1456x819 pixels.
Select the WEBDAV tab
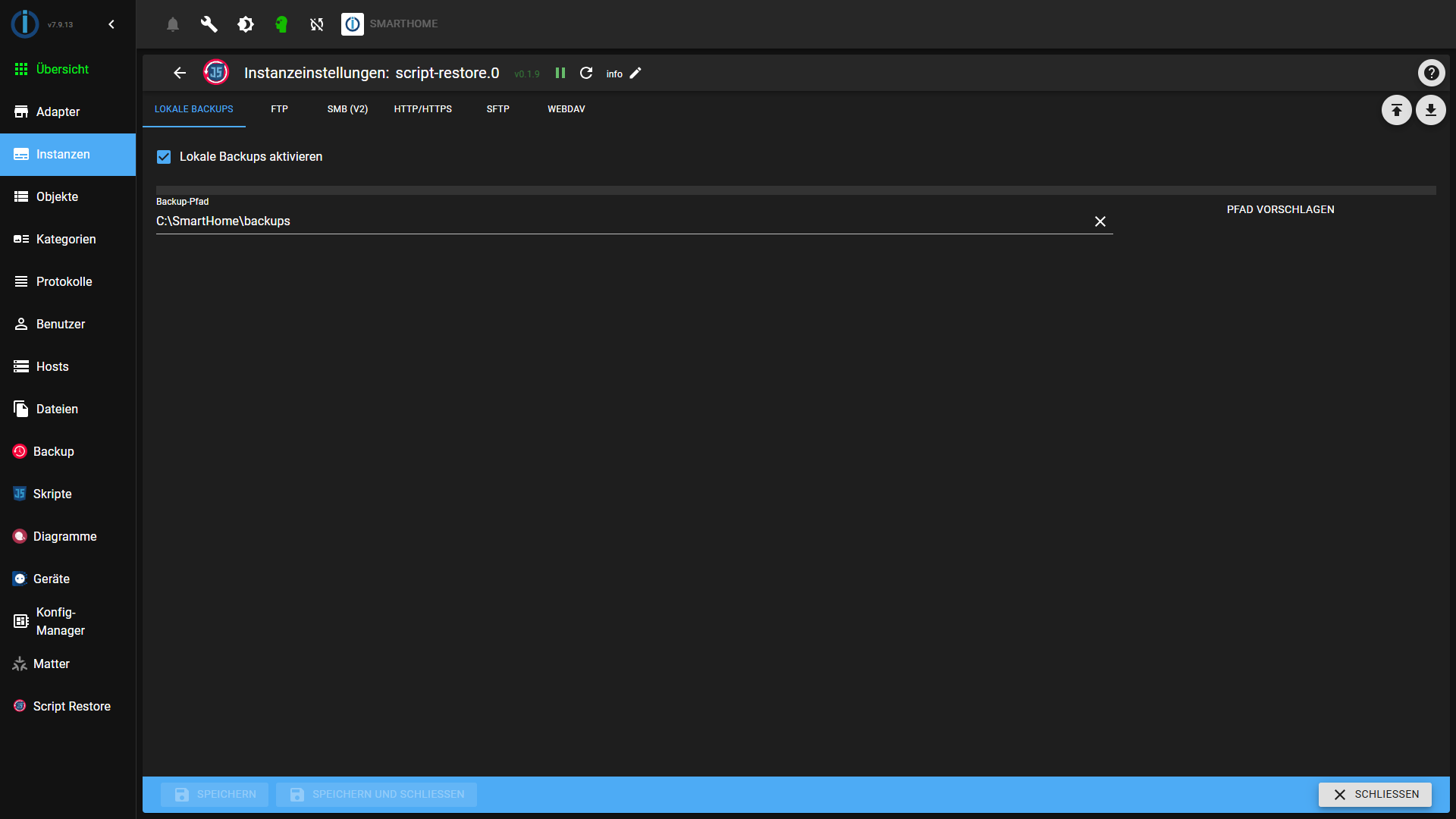tap(566, 109)
